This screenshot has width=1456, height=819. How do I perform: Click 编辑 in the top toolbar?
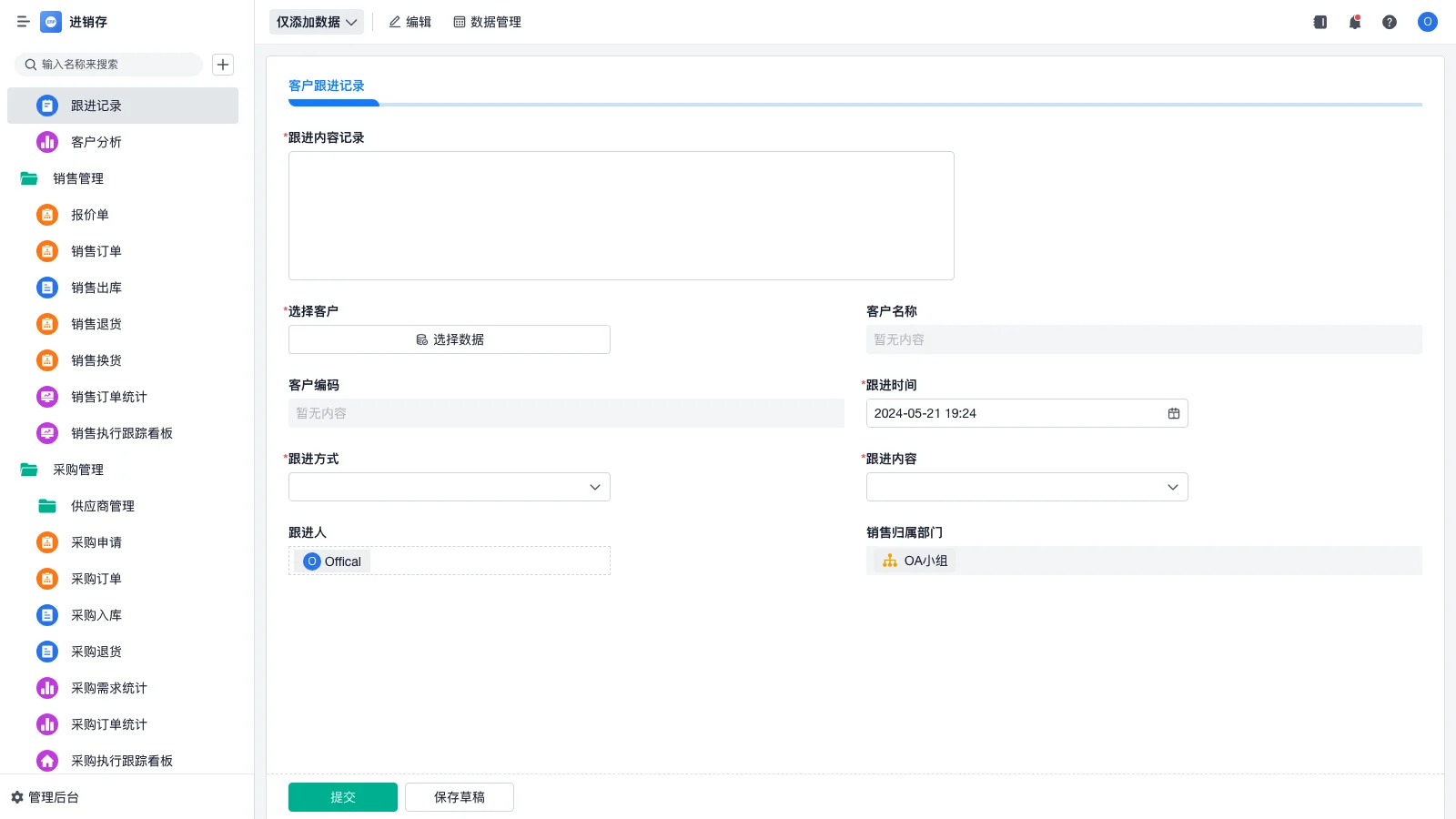(x=410, y=22)
